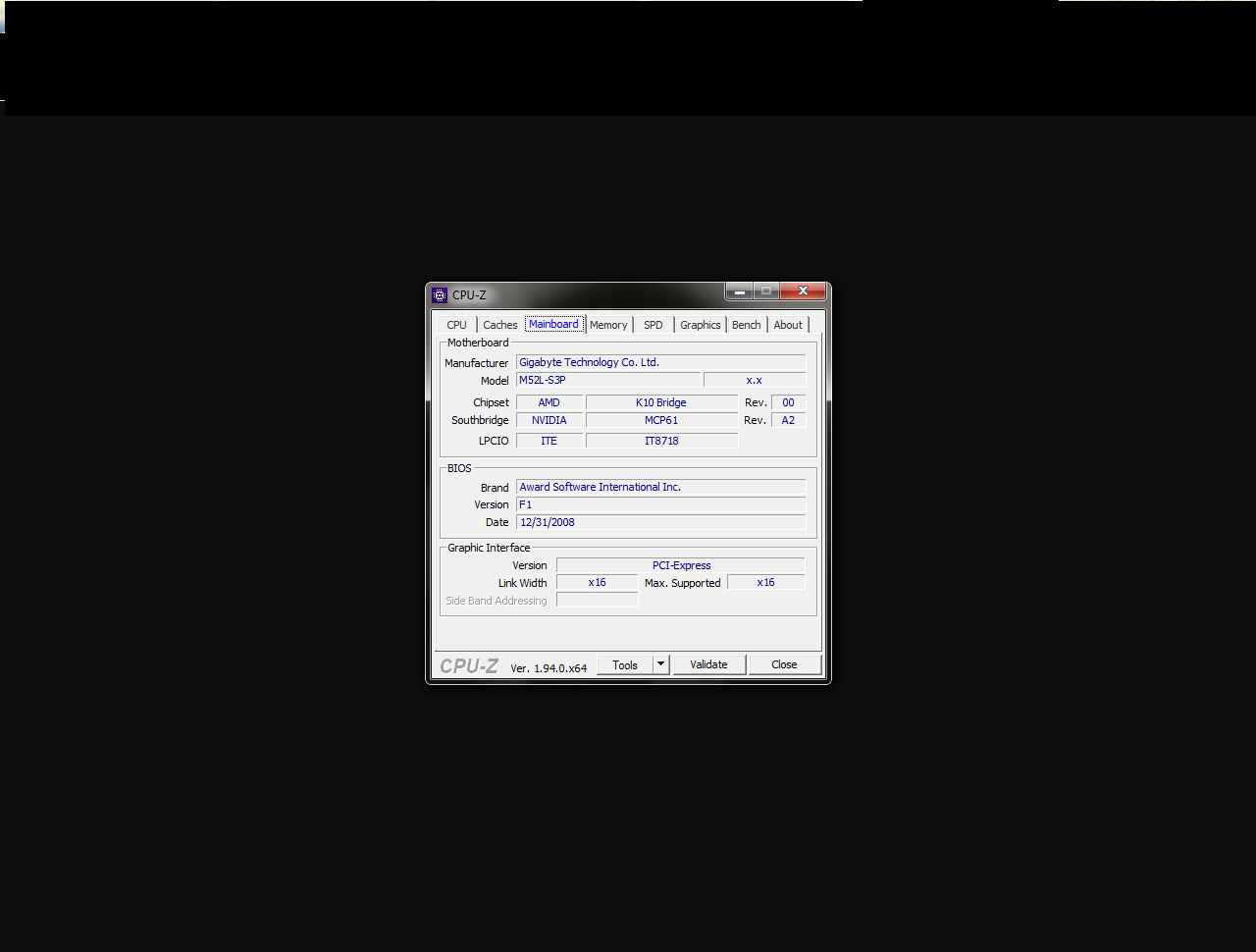Click the Southbridge revision value A2
The width and height of the screenshot is (1256, 952).
pyautogui.click(x=789, y=420)
